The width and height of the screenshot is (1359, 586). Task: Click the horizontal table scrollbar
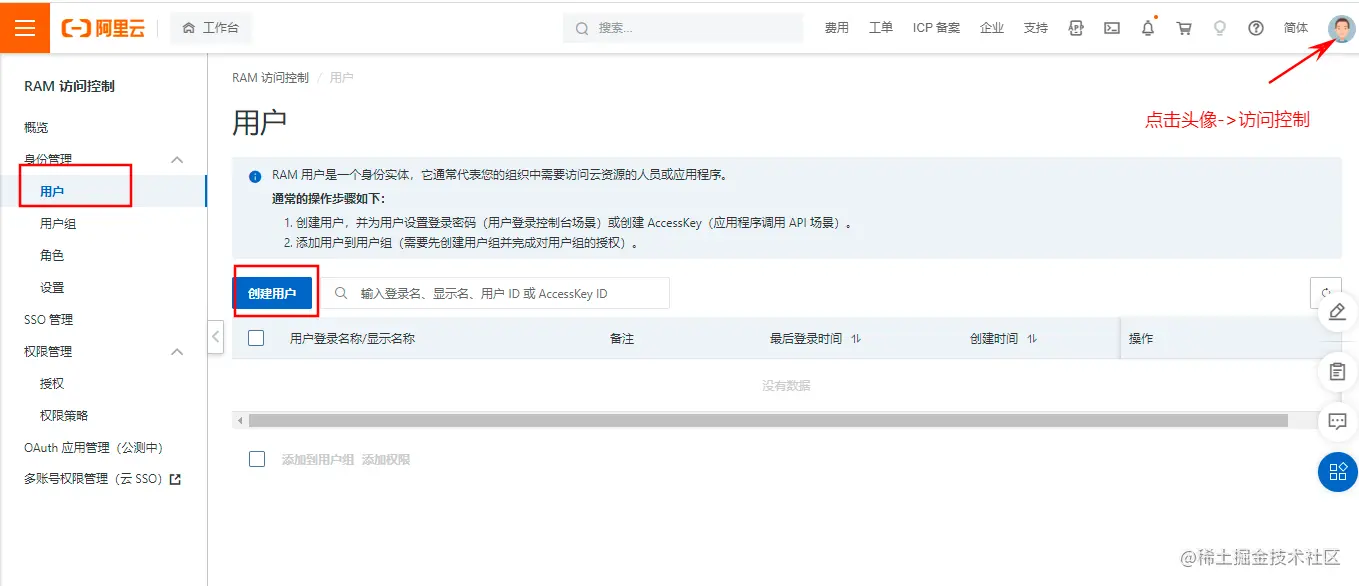coord(768,421)
